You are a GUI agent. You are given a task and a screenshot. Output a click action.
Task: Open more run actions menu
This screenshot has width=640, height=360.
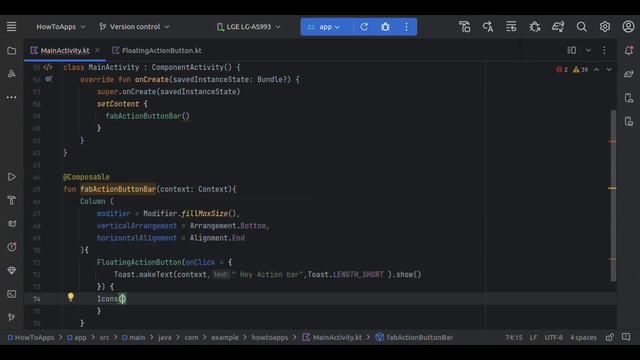click(406, 27)
